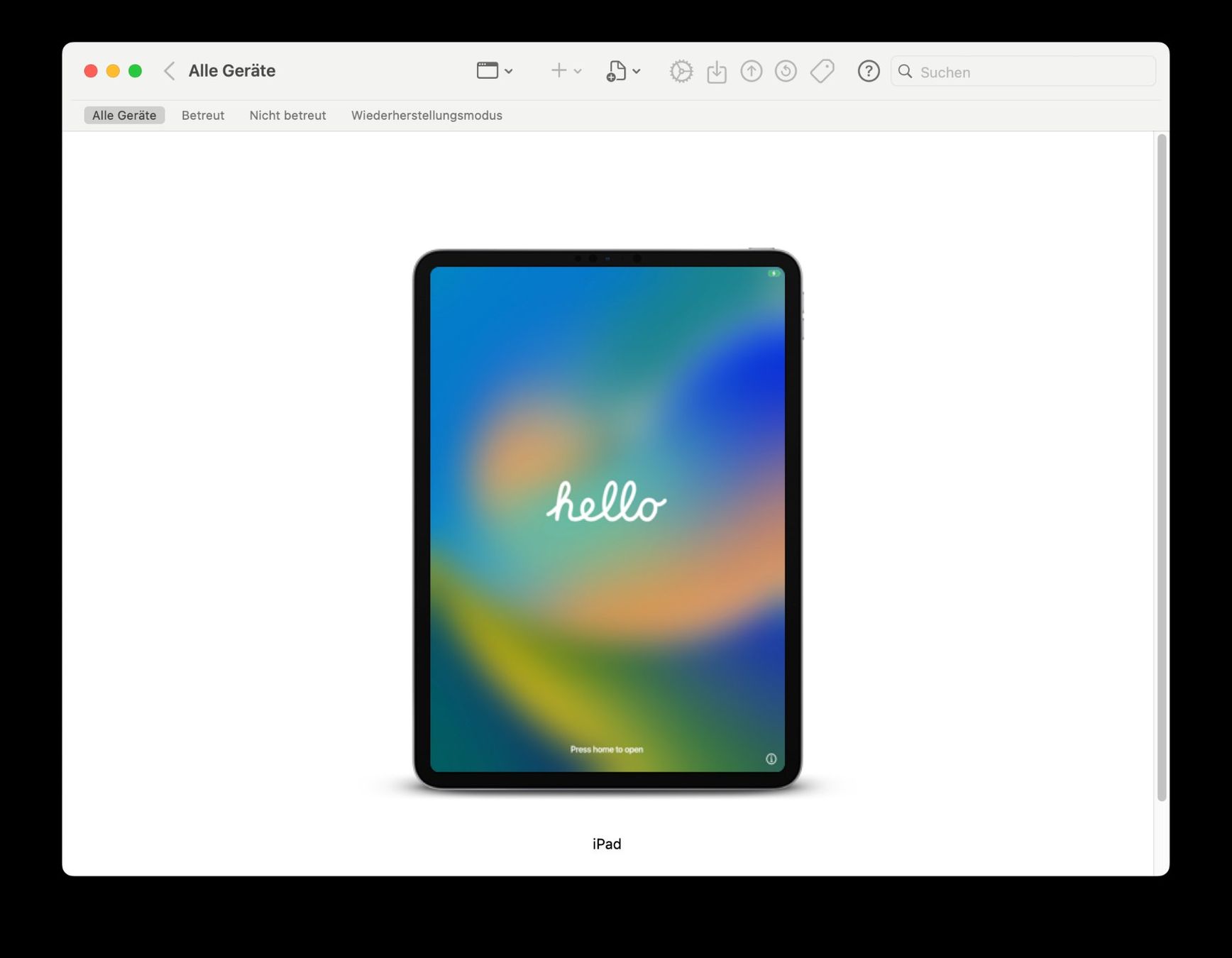Open the view mode window icon menu

point(495,70)
